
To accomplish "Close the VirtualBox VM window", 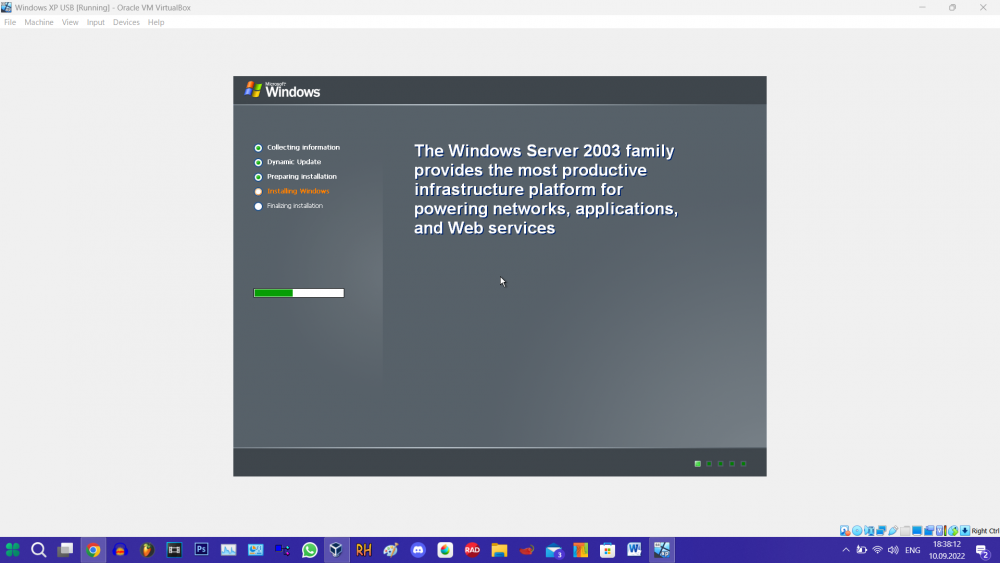I will [x=983, y=8].
